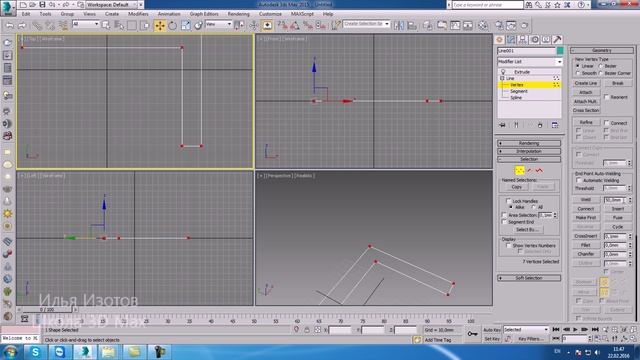The image size is (640, 360).
Task: Click the Attach button
Action: point(586,92)
